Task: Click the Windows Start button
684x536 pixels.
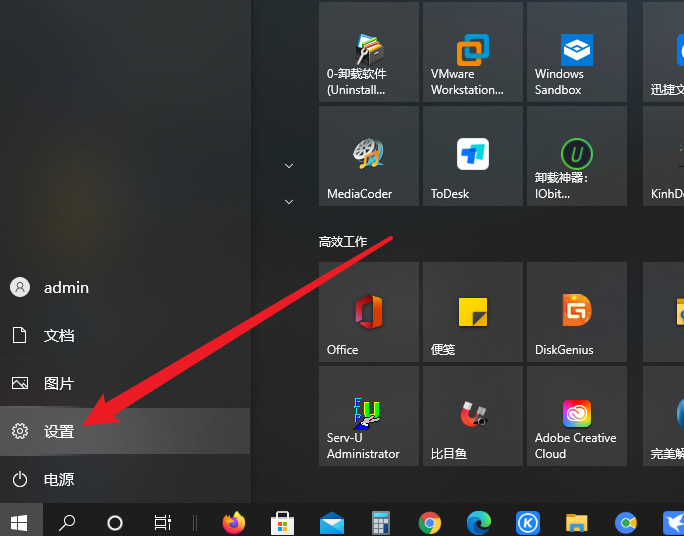Action: pos(19,522)
